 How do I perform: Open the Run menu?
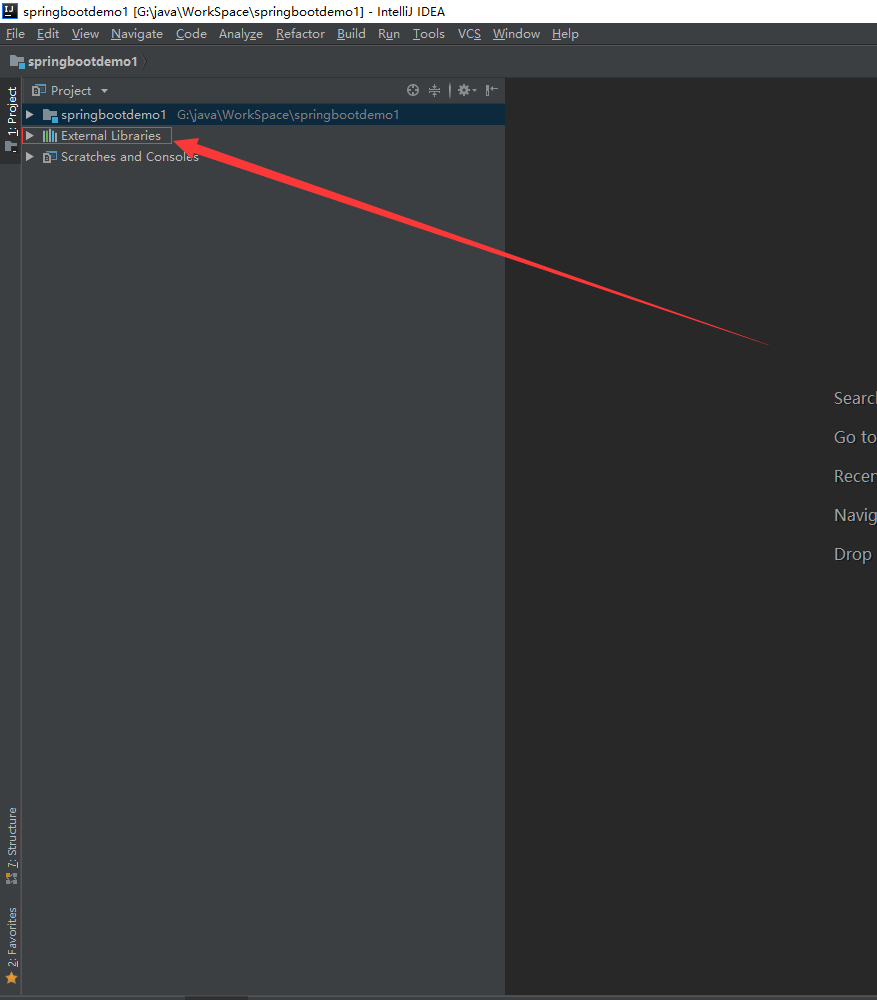(388, 34)
